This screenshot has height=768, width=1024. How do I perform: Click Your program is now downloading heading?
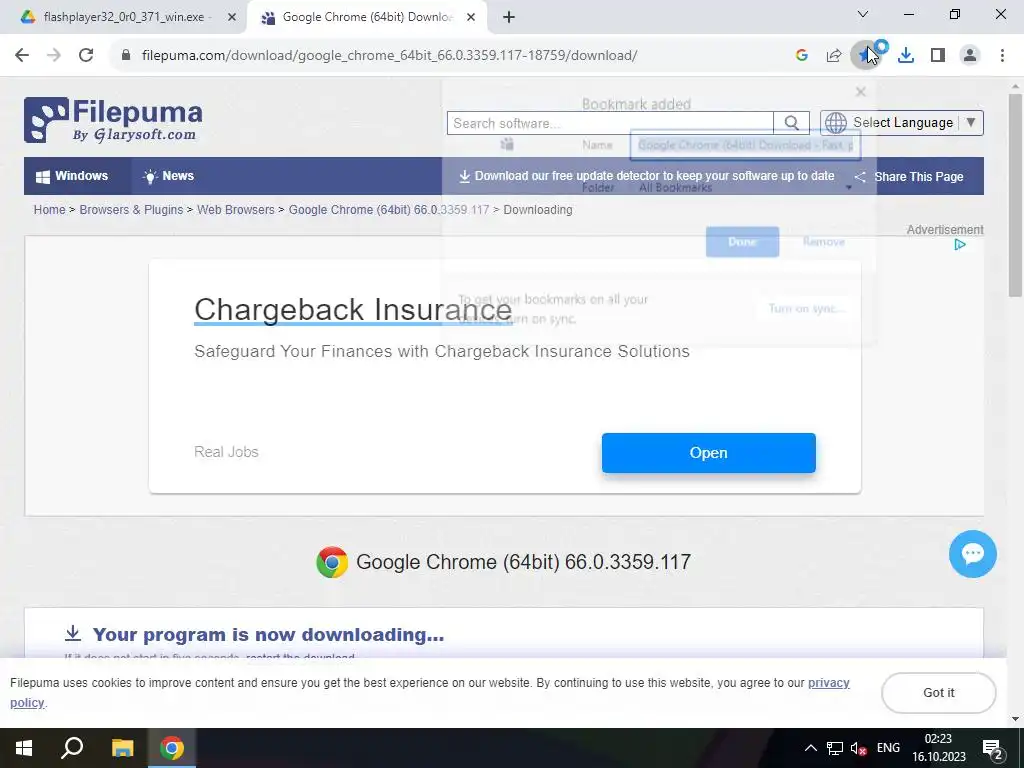[x=268, y=634]
